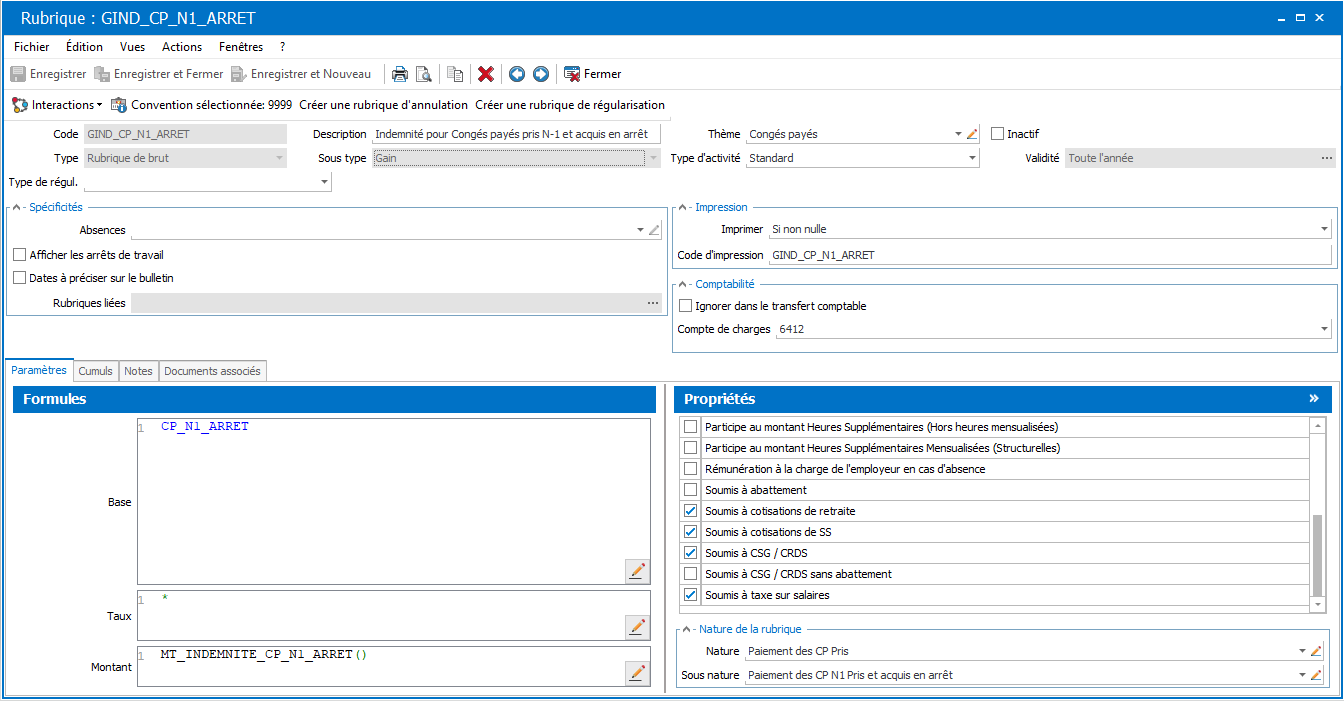The width and height of the screenshot is (1344, 701).
Task: Uncheck Soumis à cotisations de retraite
Action: 690,511
